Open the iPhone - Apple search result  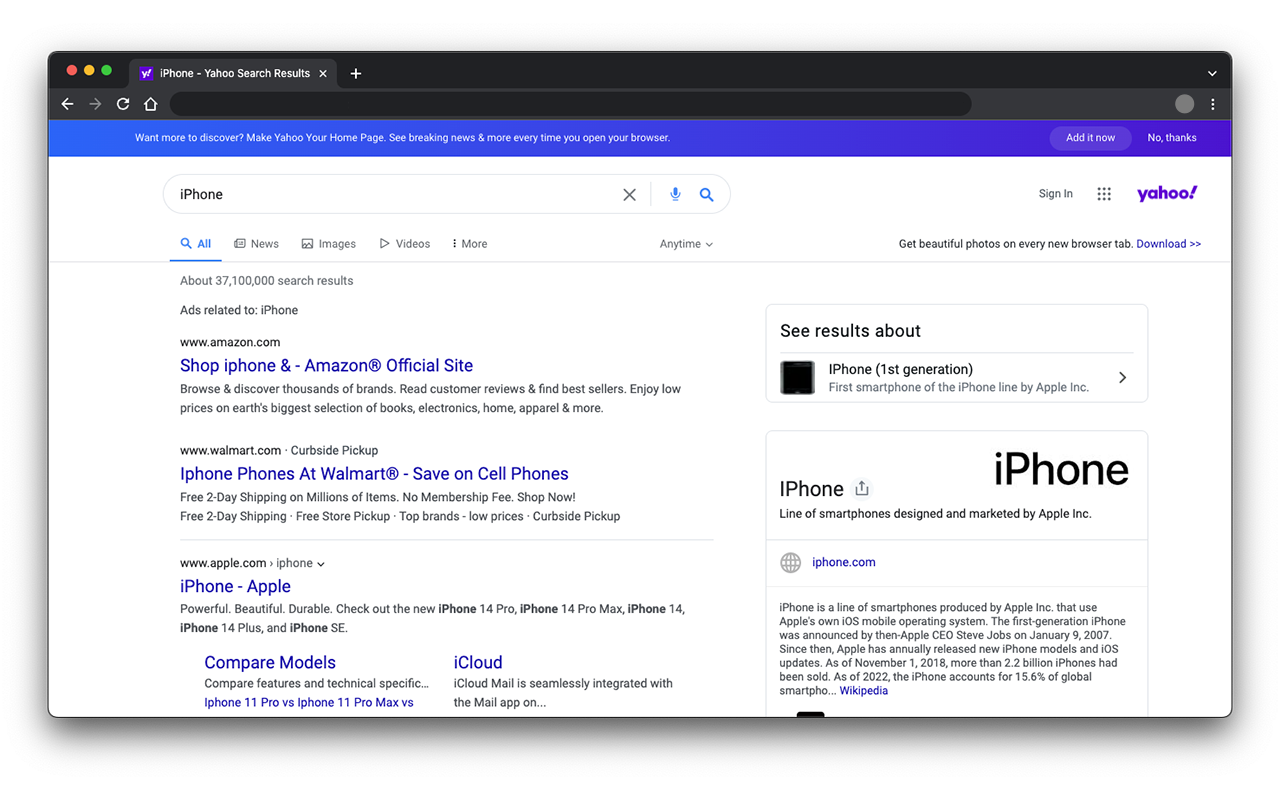[x=235, y=587]
